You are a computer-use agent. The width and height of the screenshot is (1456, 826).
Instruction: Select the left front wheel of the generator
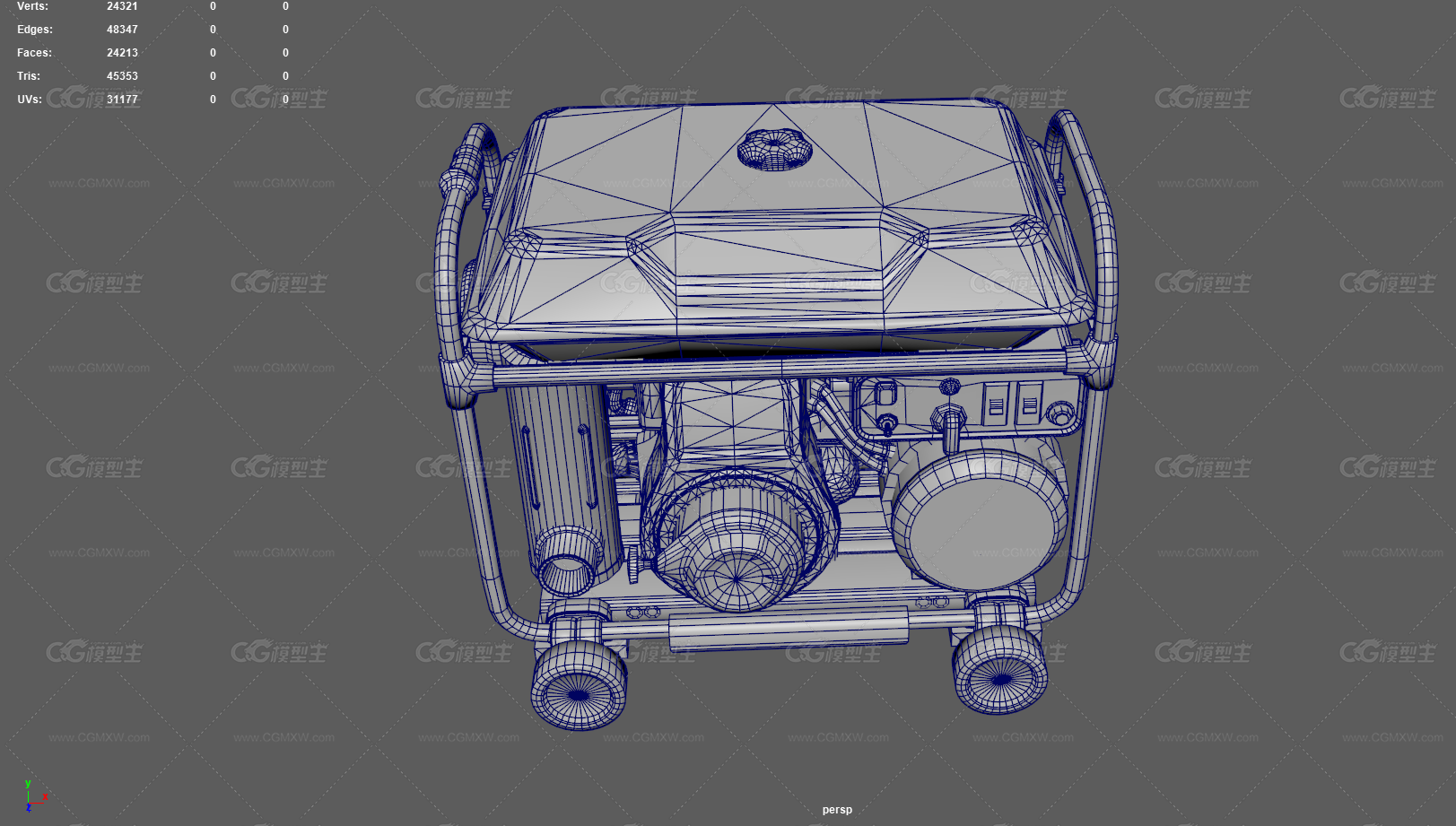coord(580,685)
